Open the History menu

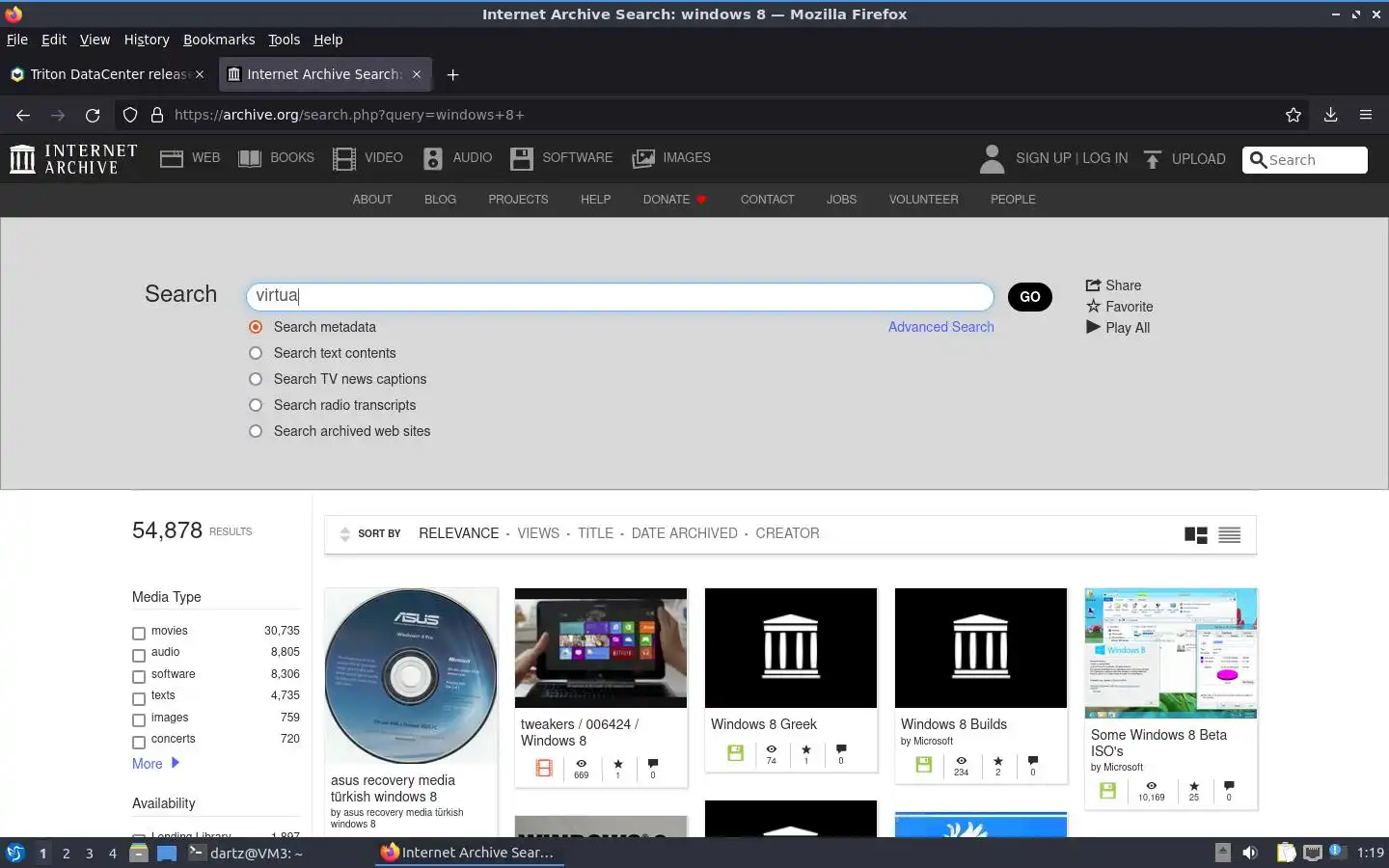point(147,40)
